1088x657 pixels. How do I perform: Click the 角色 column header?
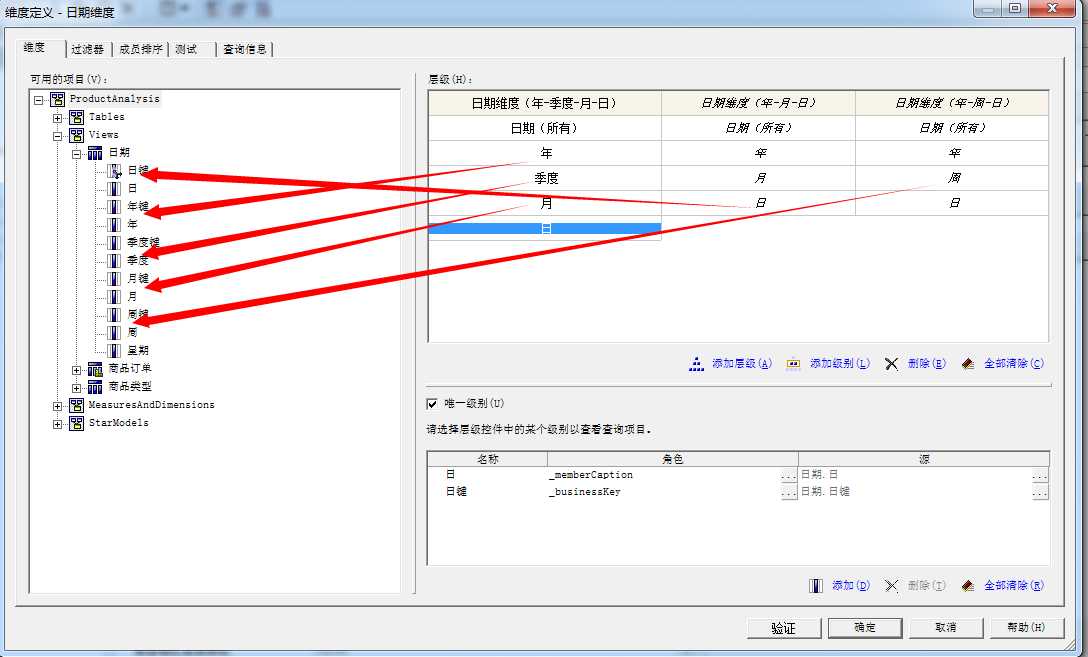(673, 459)
